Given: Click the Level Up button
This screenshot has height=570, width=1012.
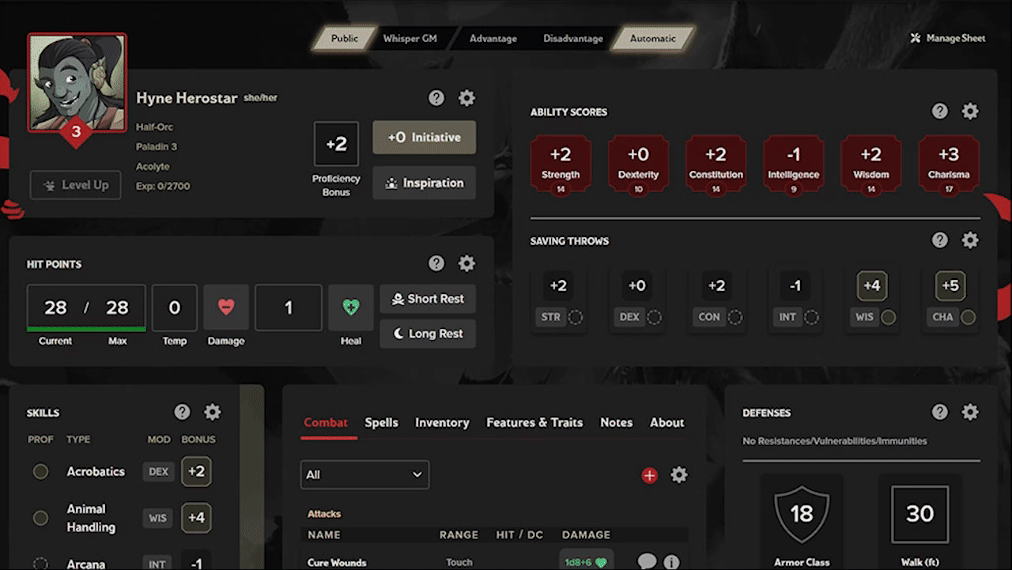Looking at the screenshot, I should [x=76, y=185].
